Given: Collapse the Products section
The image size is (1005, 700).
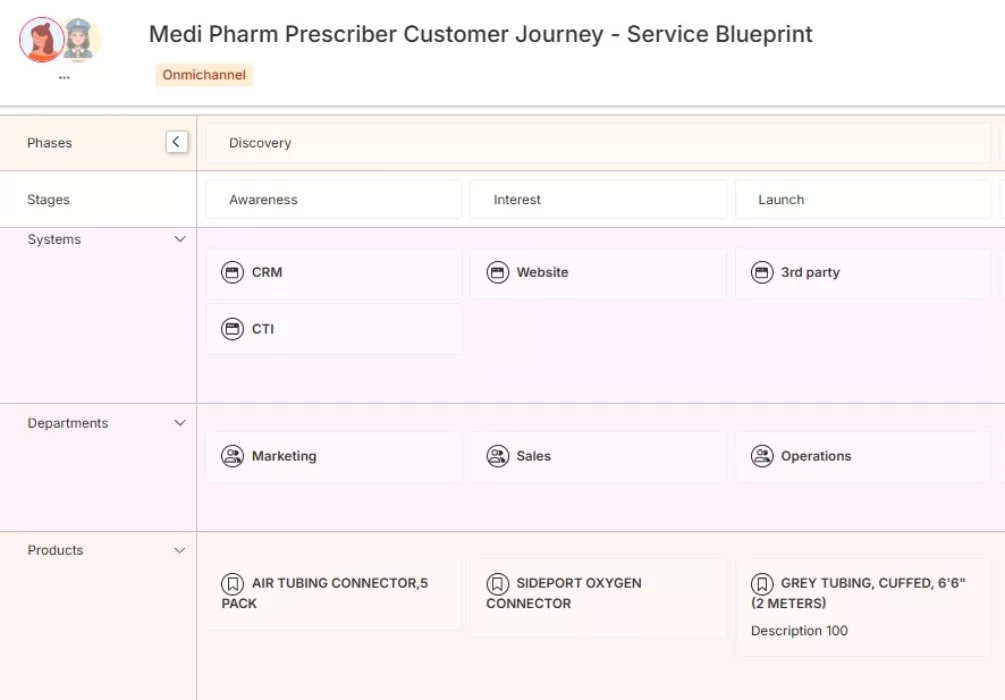Looking at the screenshot, I should [x=180, y=549].
